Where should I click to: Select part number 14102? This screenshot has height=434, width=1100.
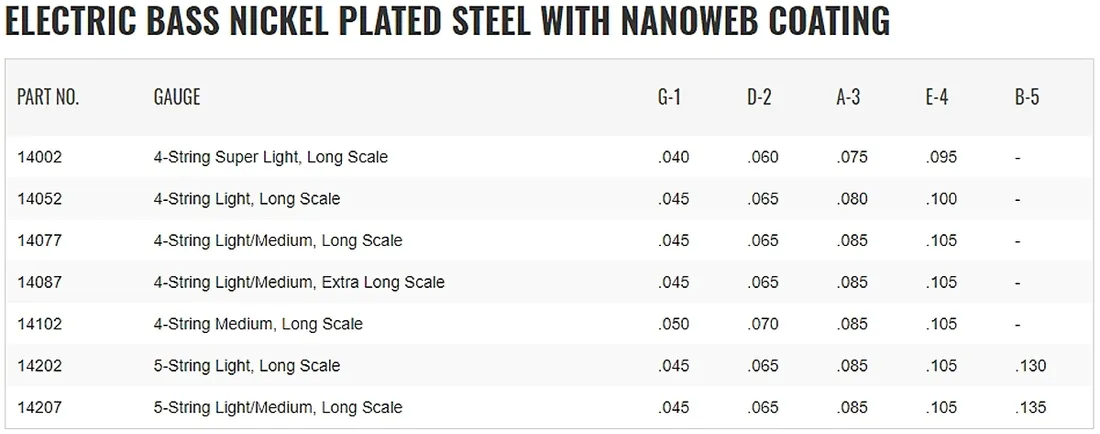pyautogui.click(x=40, y=324)
